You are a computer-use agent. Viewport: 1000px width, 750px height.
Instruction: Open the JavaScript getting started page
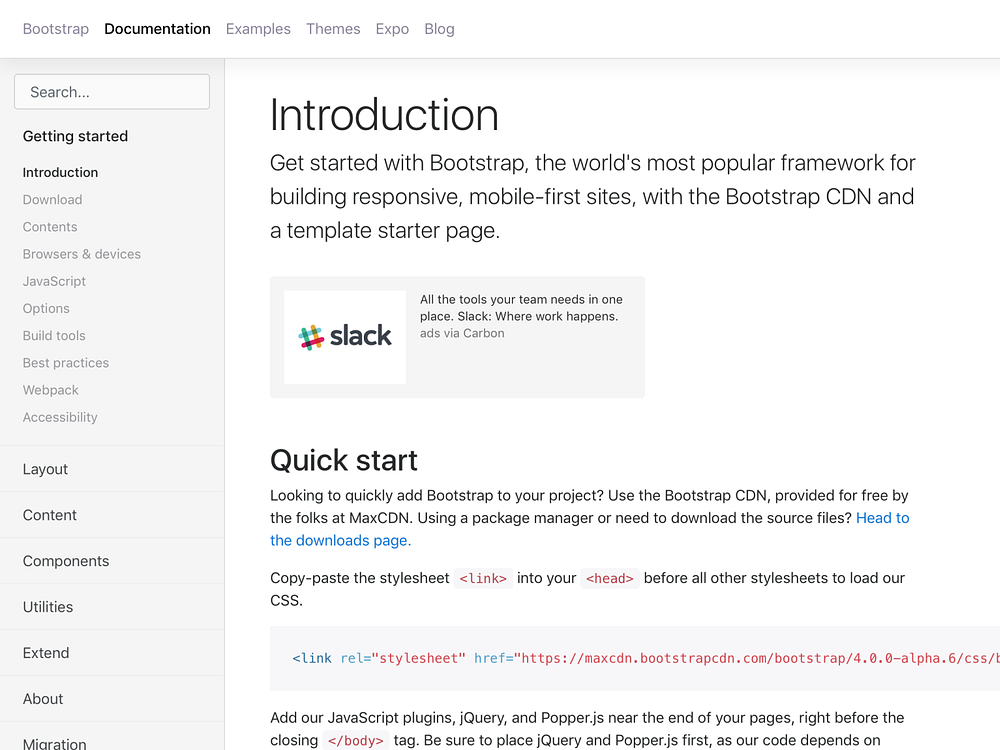click(x=54, y=281)
